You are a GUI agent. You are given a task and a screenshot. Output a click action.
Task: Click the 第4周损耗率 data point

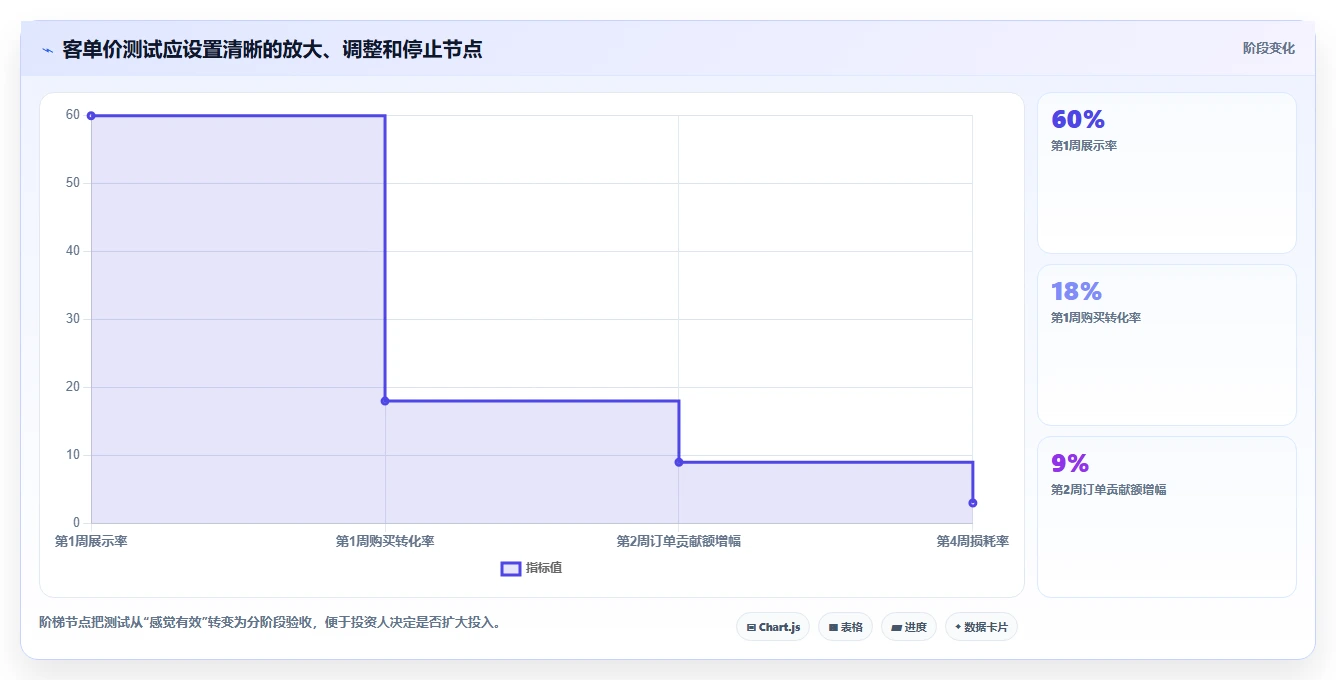(x=973, y=503)
